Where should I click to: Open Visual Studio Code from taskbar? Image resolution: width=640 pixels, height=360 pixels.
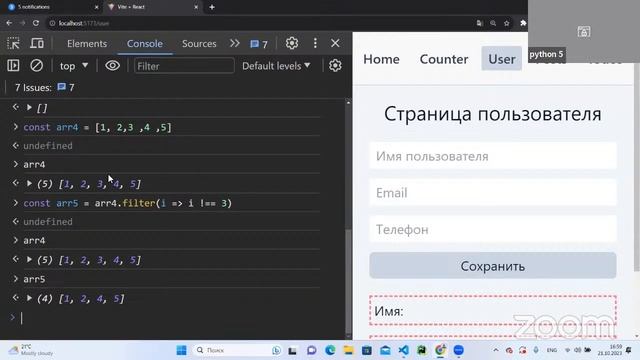[x=403, y=350]
